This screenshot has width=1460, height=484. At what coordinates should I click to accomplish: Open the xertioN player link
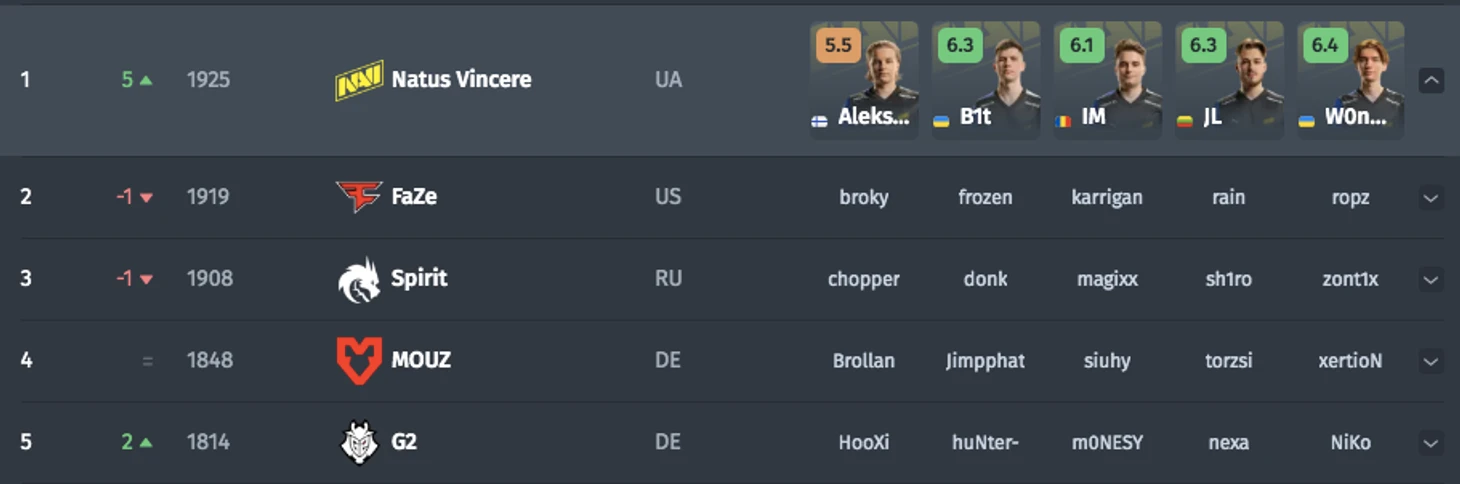[x=1350, y=361]
